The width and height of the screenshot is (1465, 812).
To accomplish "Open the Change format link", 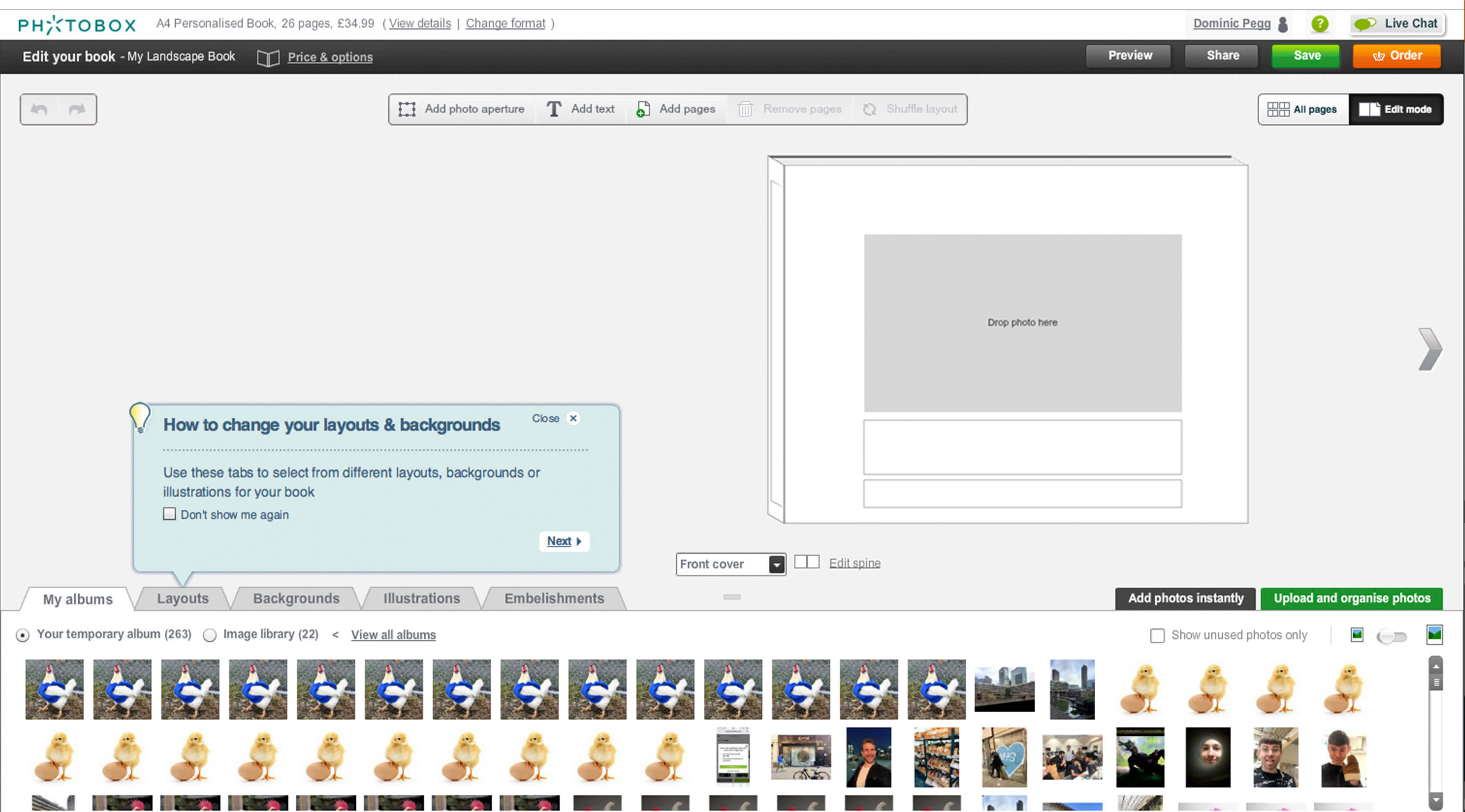I will click(505, 24).
